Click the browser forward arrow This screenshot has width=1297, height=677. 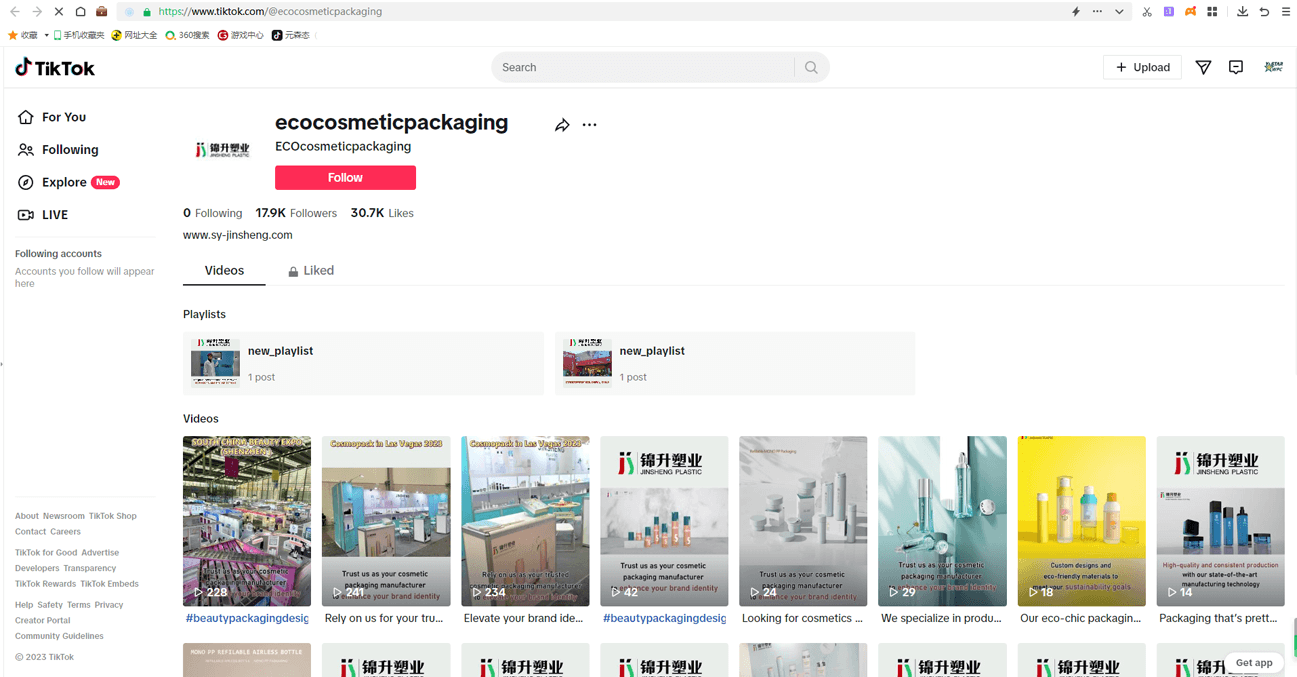(37, 12)
